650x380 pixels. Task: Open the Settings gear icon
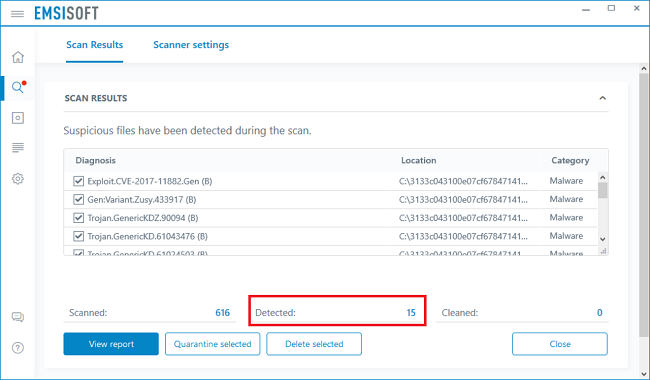point(18,179)
